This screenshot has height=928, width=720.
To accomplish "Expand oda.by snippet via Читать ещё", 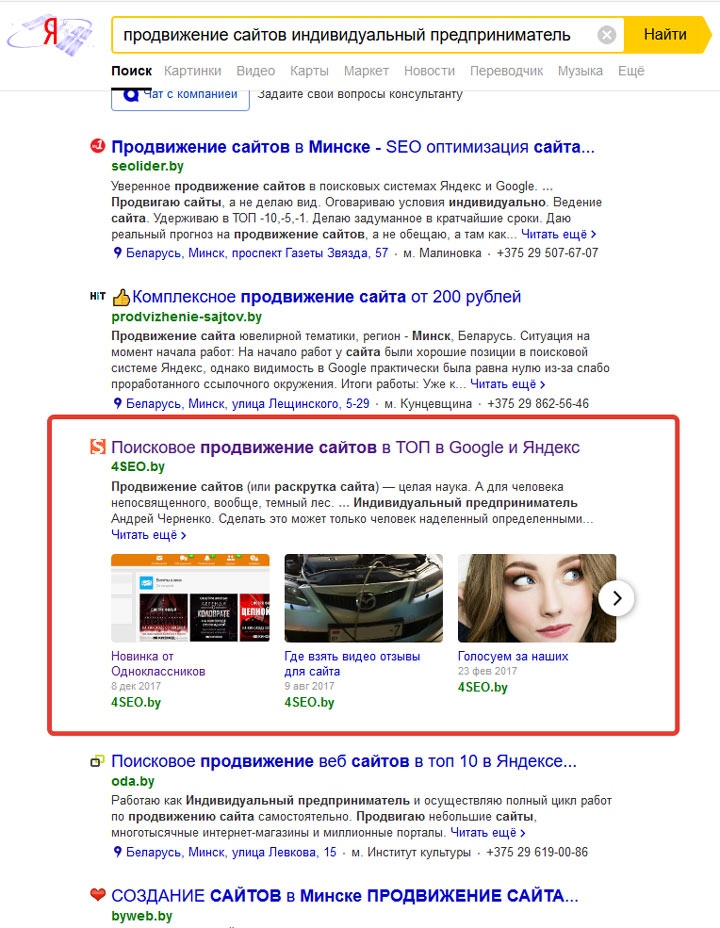I will point(488,833).
